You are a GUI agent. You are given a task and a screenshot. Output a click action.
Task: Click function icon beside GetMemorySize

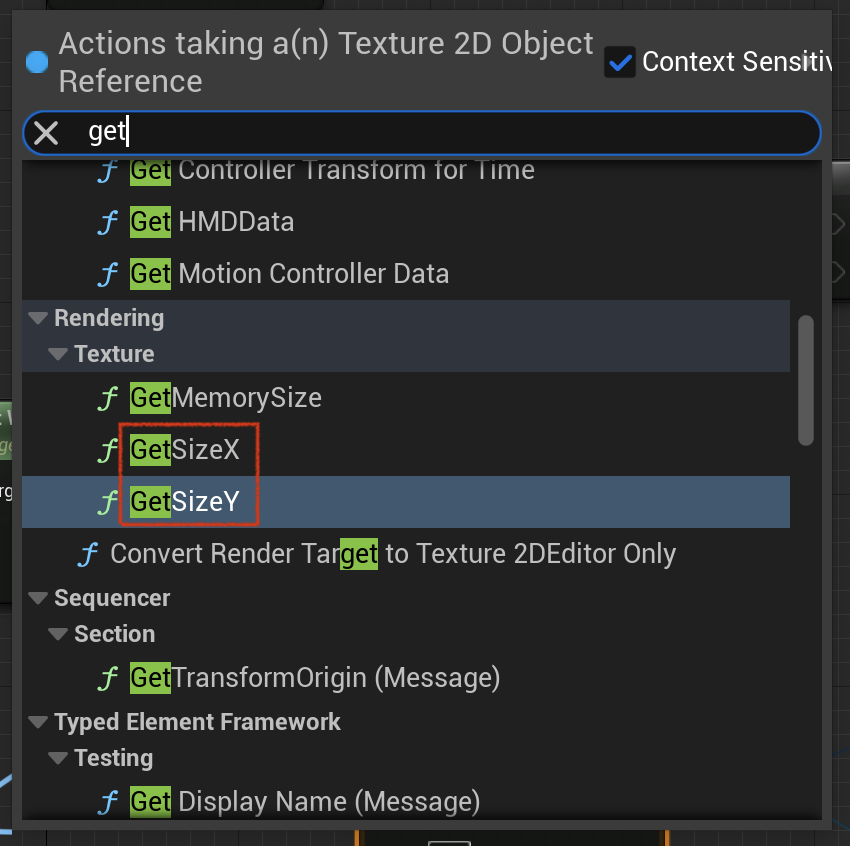[x=107, y=398]
